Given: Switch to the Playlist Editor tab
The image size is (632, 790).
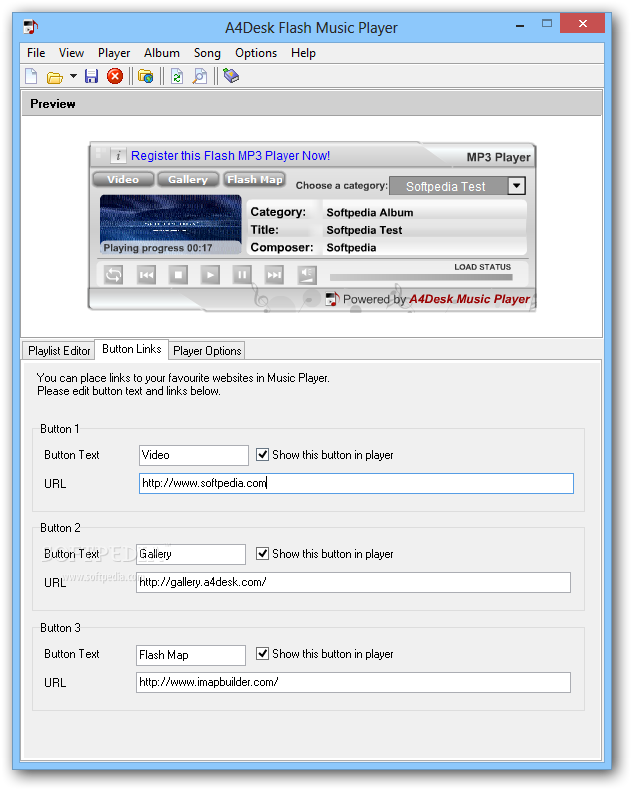Looking at the screenshot, I should coord(59,351).
